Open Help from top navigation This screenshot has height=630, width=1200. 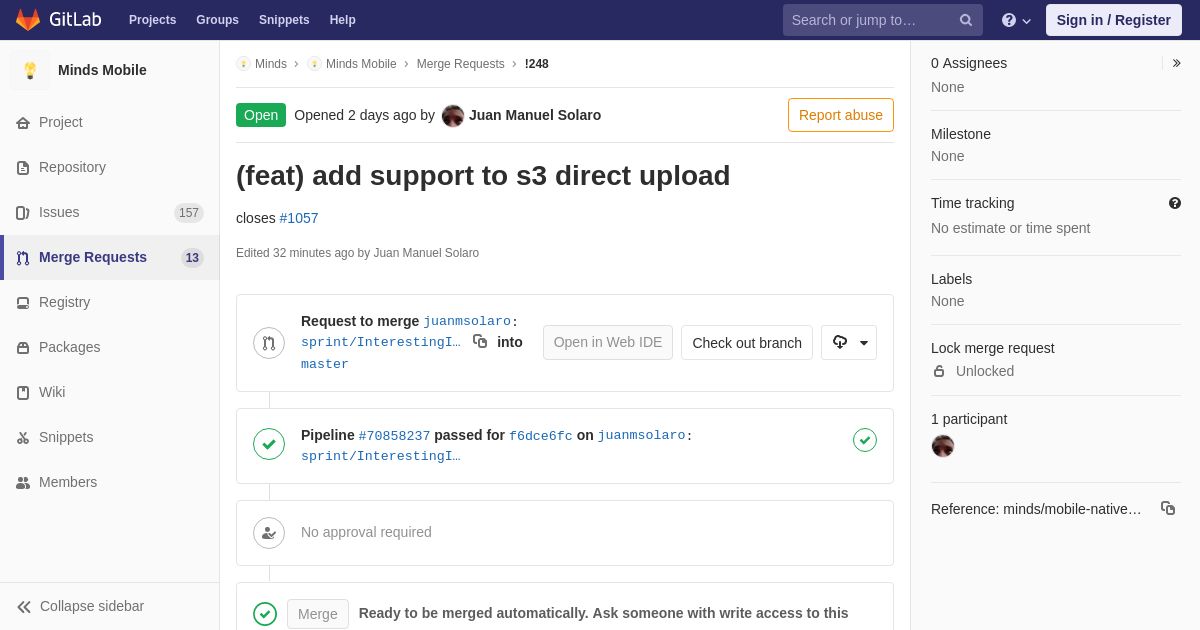pyautogui.click(x=342, y=20)
